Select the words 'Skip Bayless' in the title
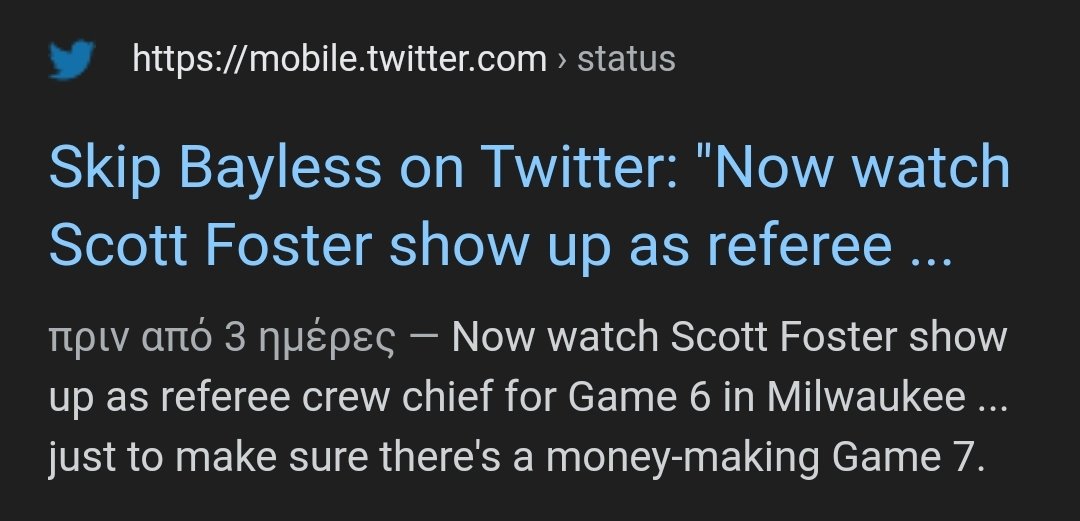Viewport: 1080px width, 521px height. coord(215,169)
